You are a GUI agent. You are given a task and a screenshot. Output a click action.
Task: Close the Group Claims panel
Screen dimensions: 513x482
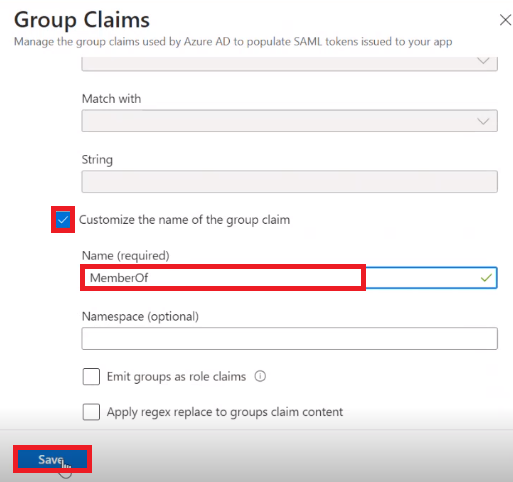(x=506, y=20)
